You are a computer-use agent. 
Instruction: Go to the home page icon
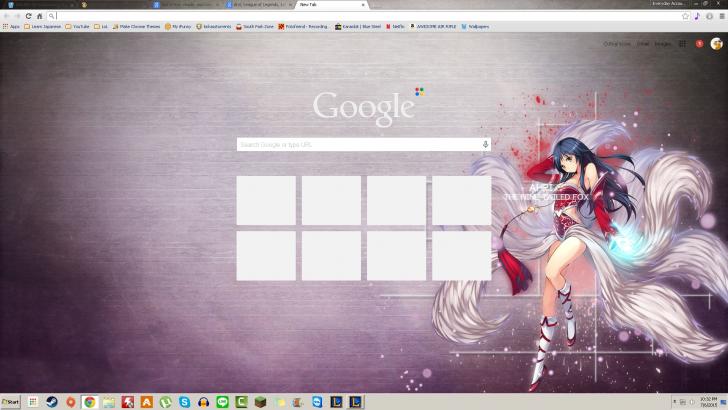pos(39,16)
